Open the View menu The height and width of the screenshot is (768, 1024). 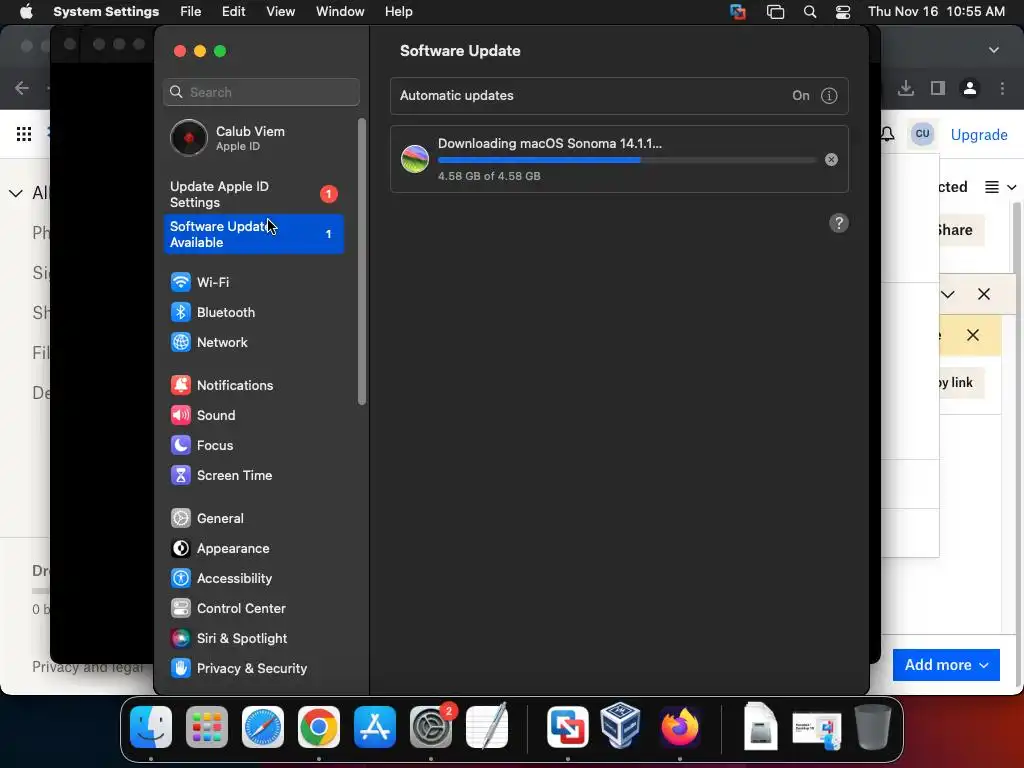point(281,12)
